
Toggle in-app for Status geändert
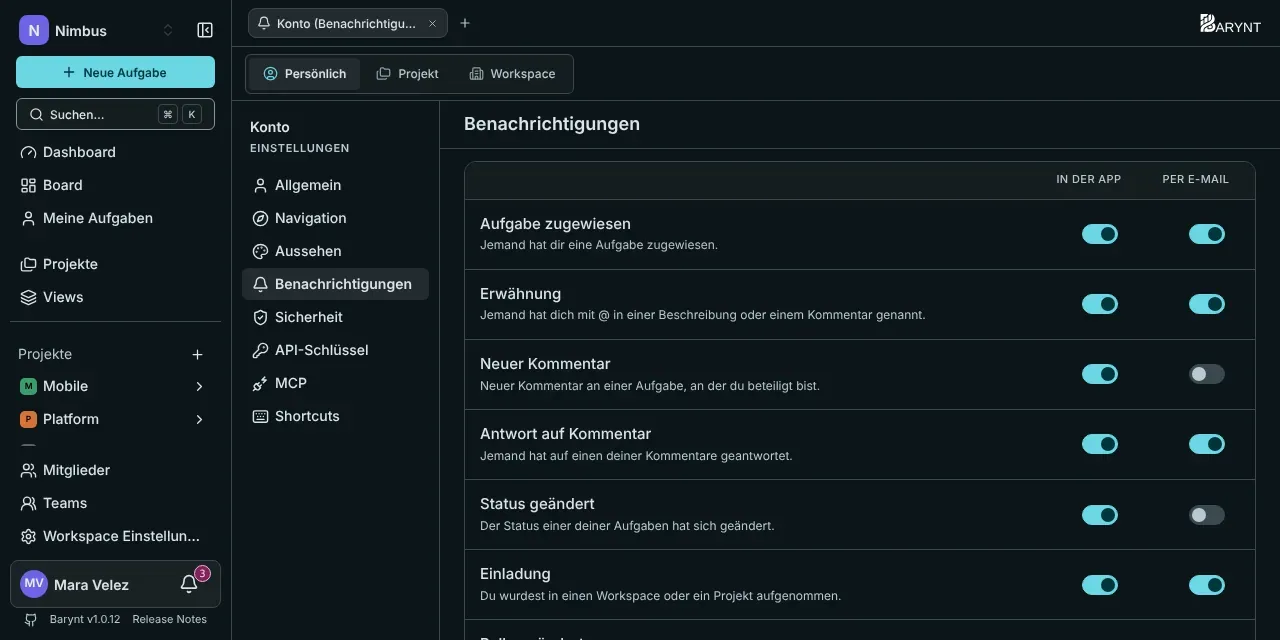1100,515
